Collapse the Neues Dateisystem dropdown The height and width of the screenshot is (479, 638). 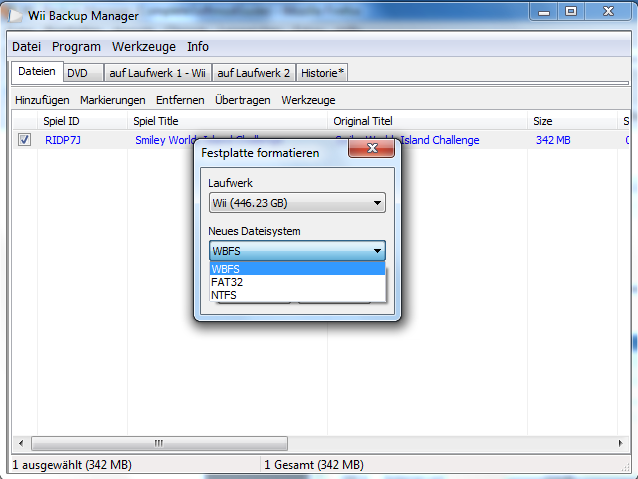pyautogui.click(x=376, y=251)
